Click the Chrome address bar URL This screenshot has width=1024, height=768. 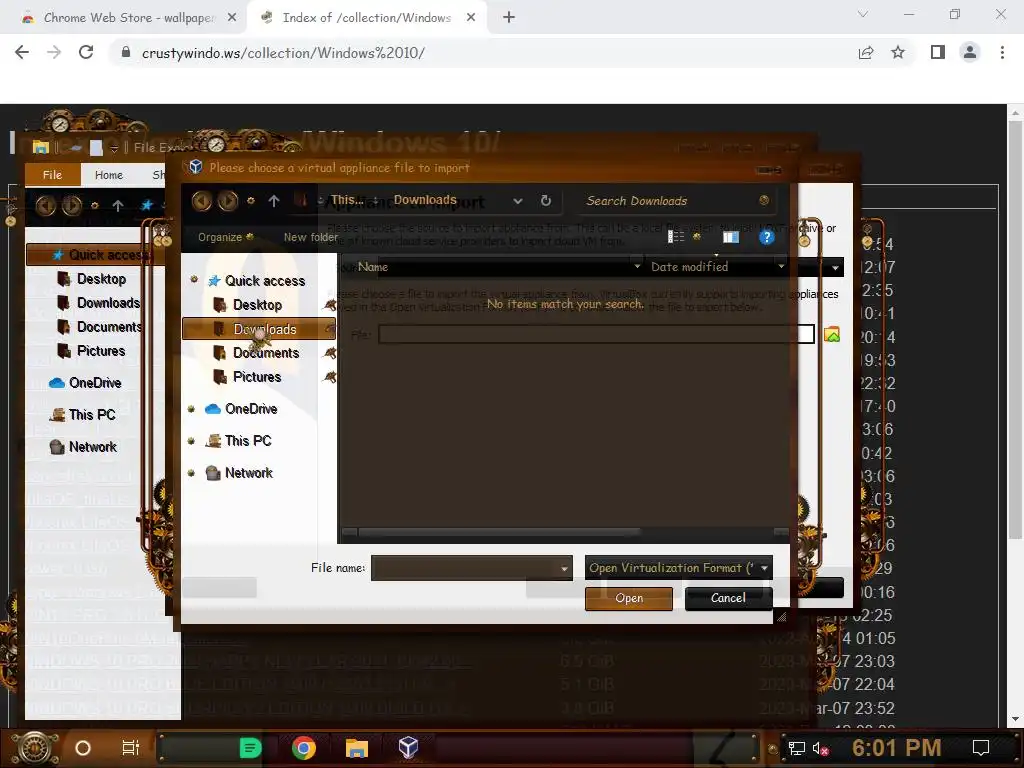pyautogui.click(x=283, y=53)
